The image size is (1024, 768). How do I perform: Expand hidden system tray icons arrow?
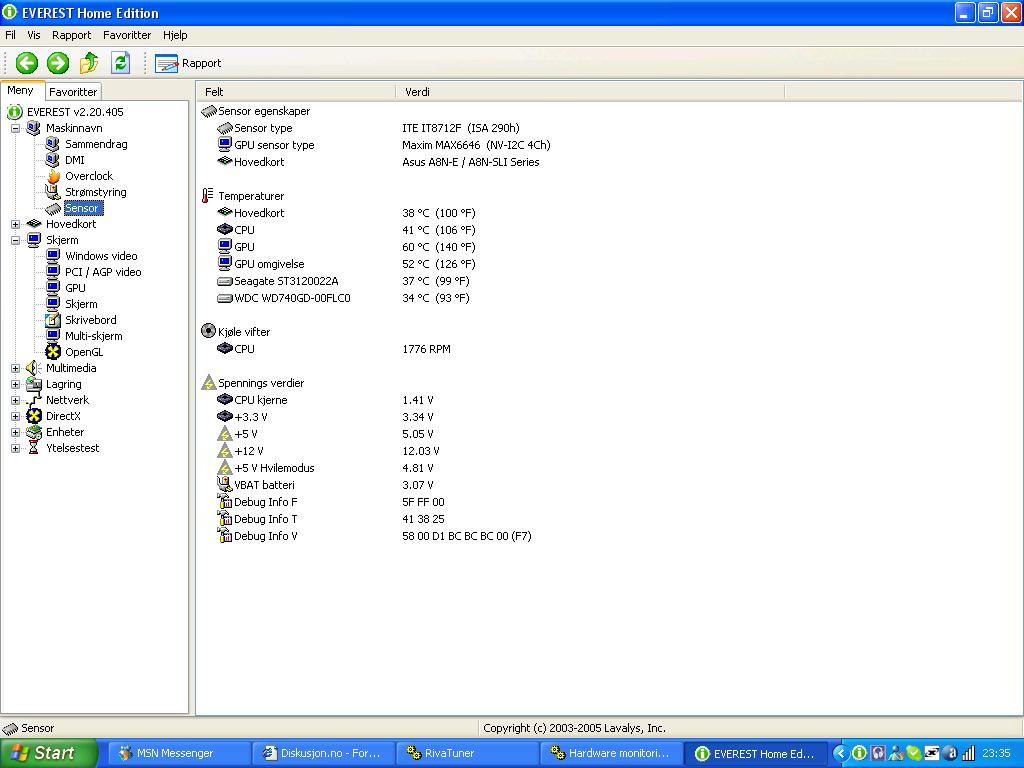pos(840,754)
